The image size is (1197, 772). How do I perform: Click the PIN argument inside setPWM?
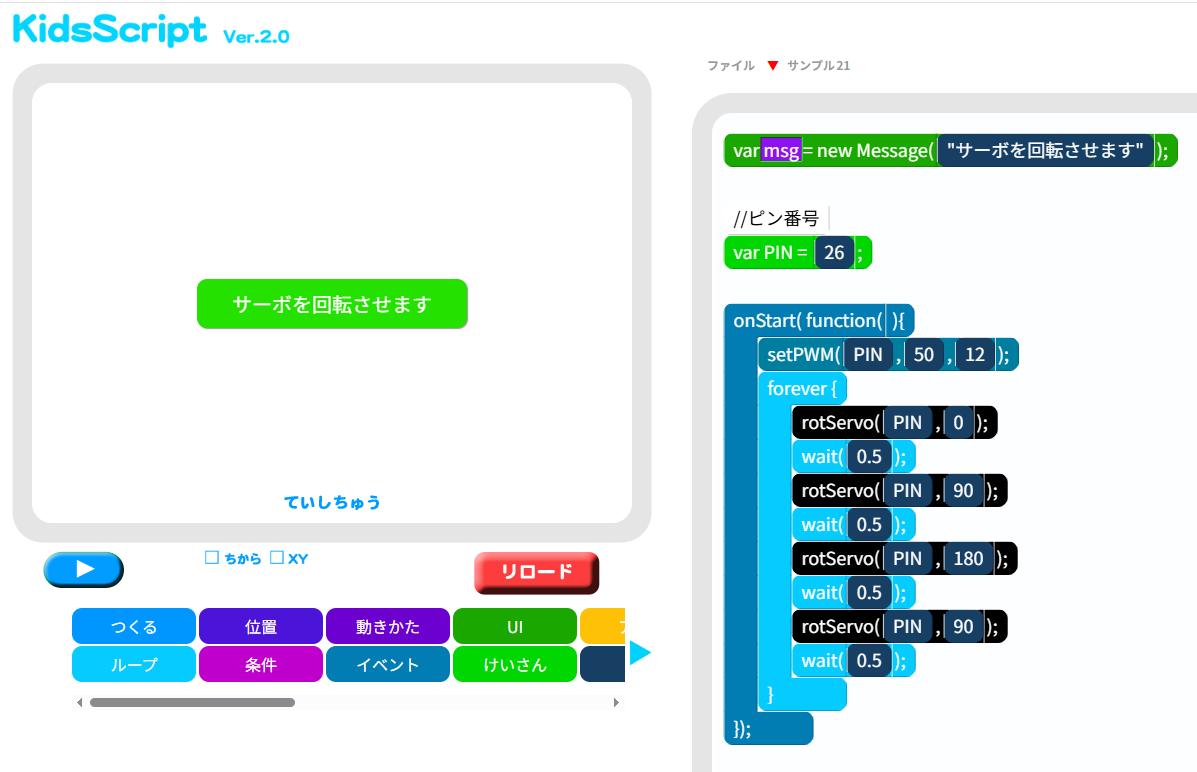point(867,354)
